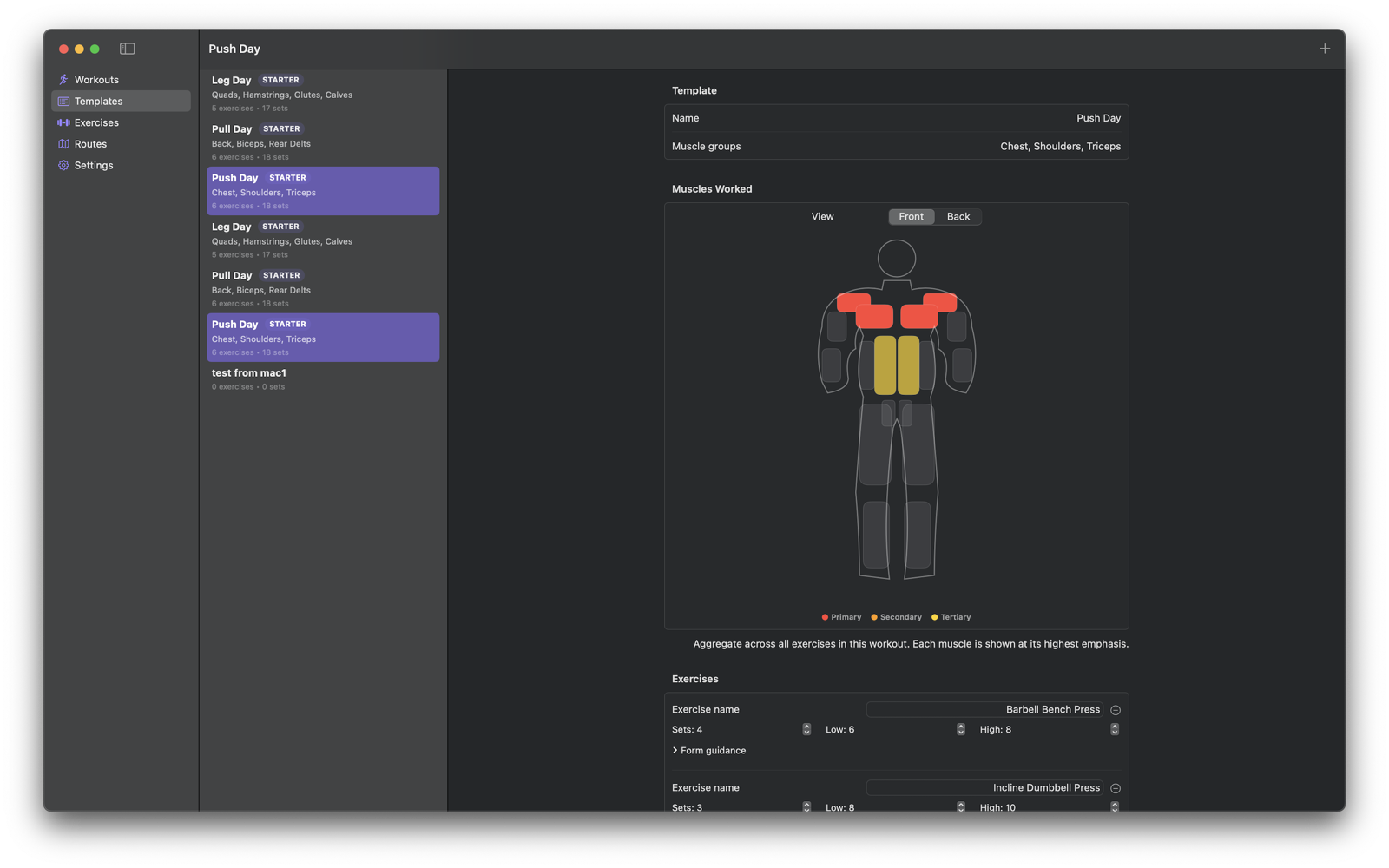Open Templates in the sidebar
This screenshot has height=868, width=1389.
point(121,102)
